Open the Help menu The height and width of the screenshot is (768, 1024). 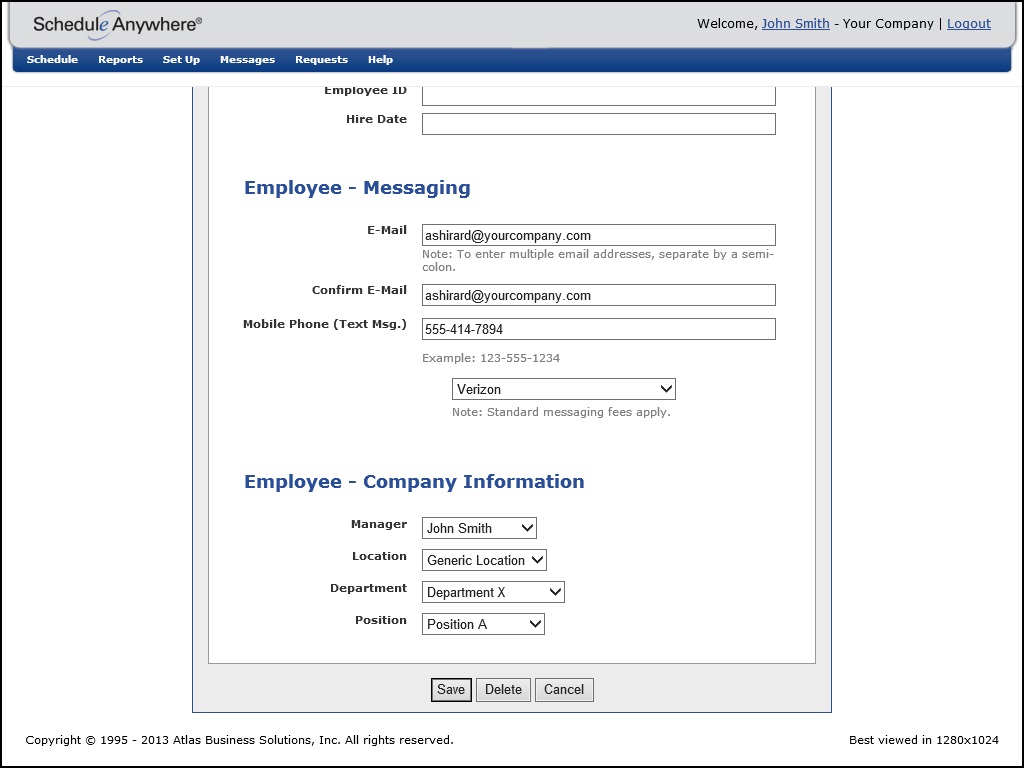tap(380, 60)
